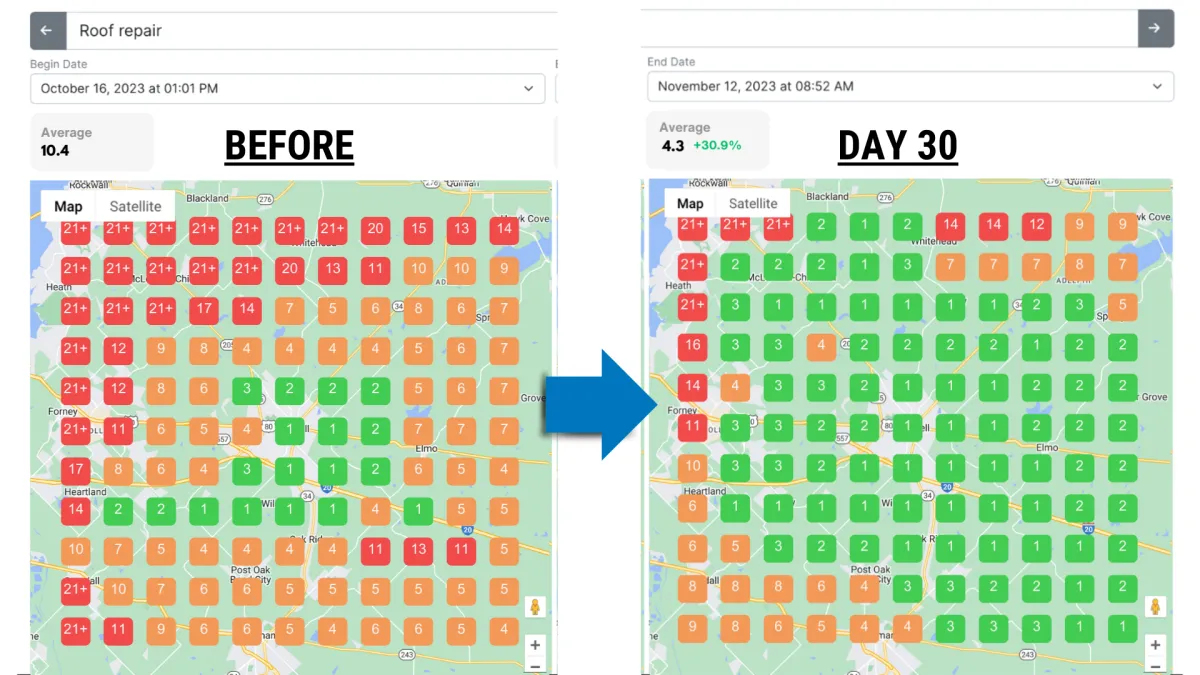Select the Street View pegman on BEFORE map
The image size is (1200, 675).
click(535, 608)
